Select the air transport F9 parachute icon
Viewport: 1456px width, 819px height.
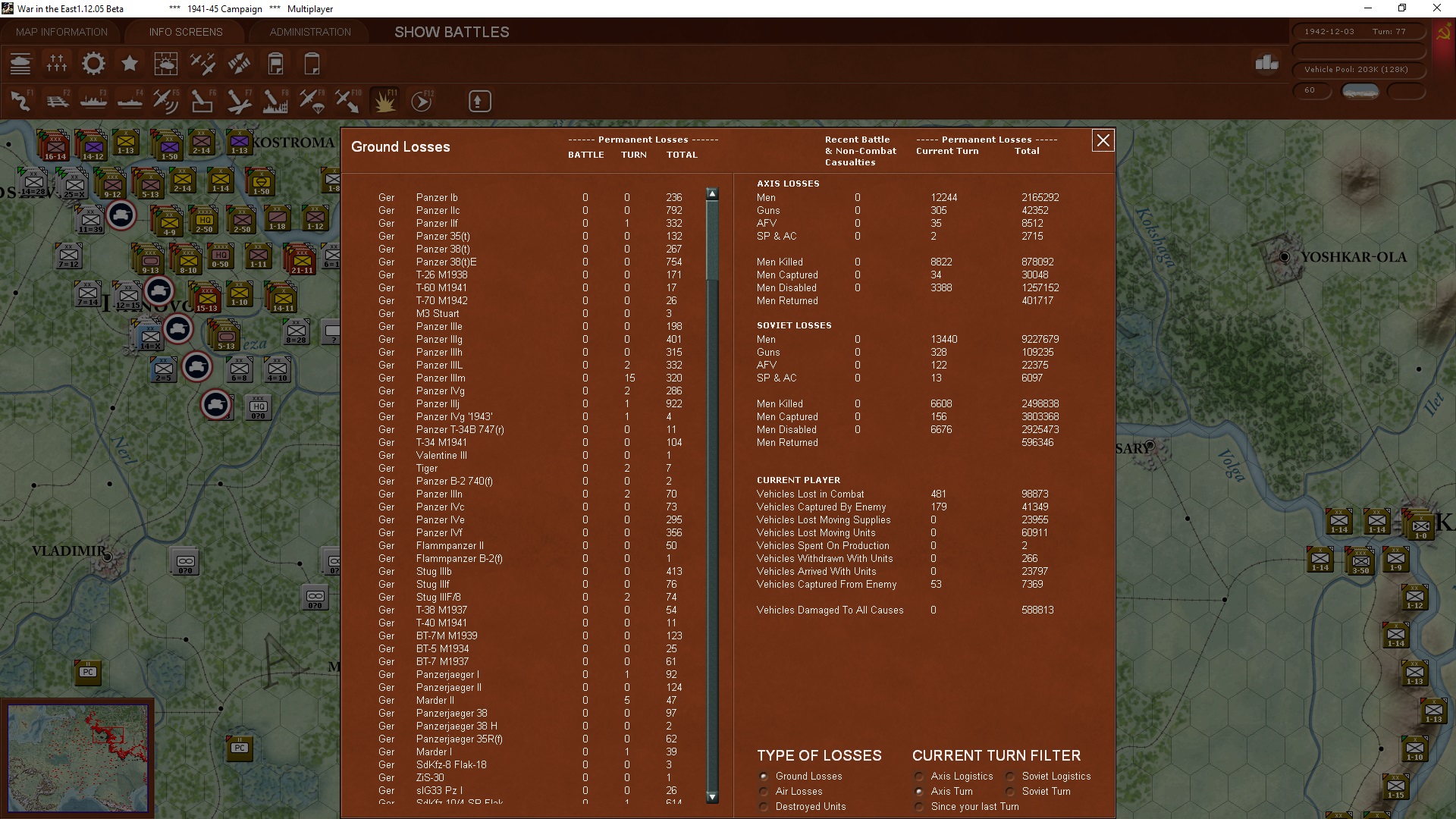[312, 101]
